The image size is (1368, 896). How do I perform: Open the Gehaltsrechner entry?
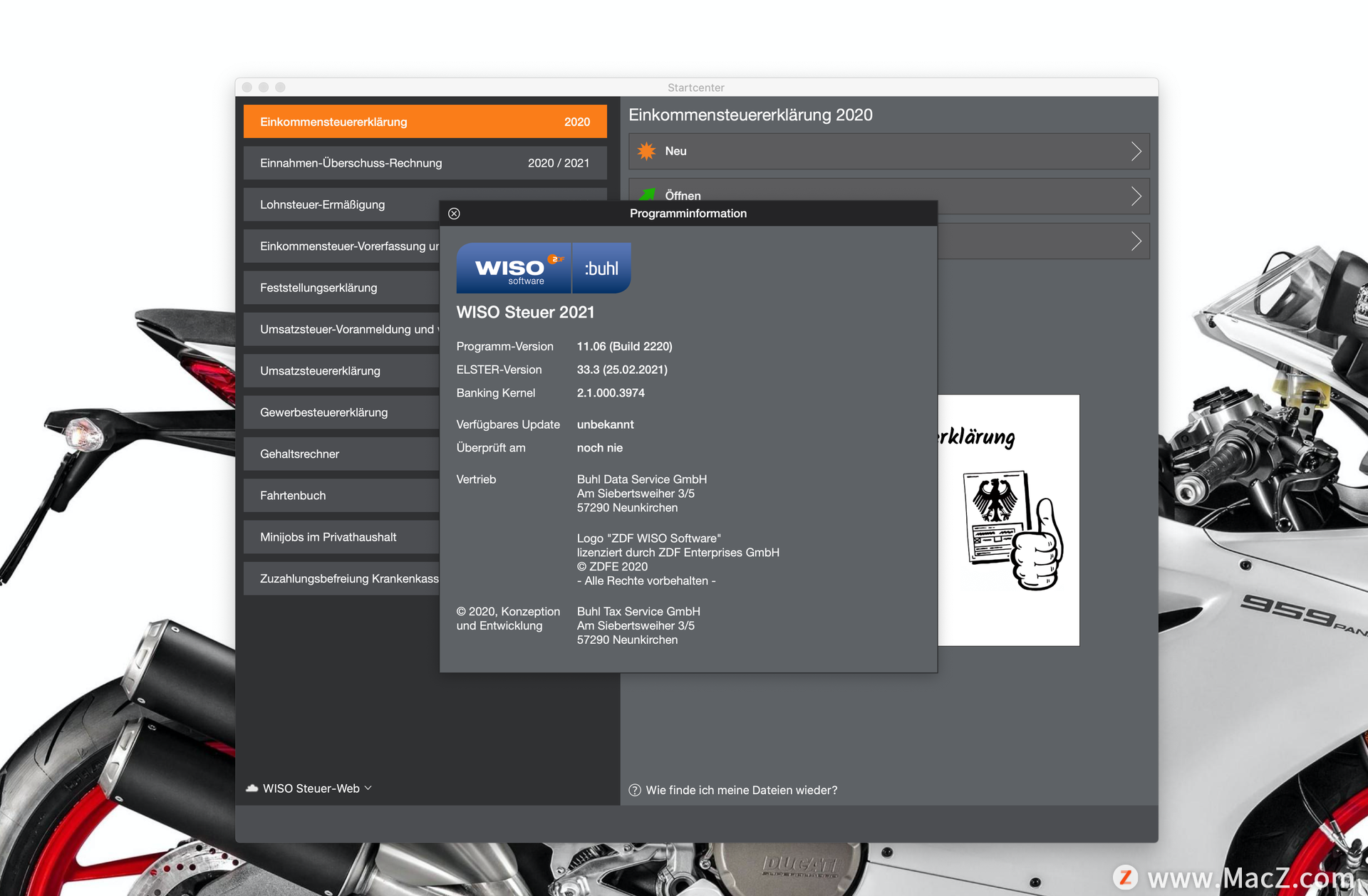click(x=341, y=454)
